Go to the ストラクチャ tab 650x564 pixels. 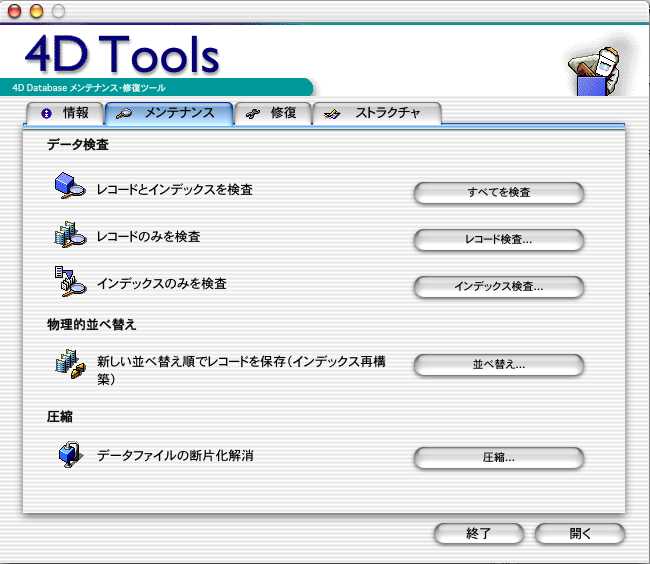pos(378,113)
